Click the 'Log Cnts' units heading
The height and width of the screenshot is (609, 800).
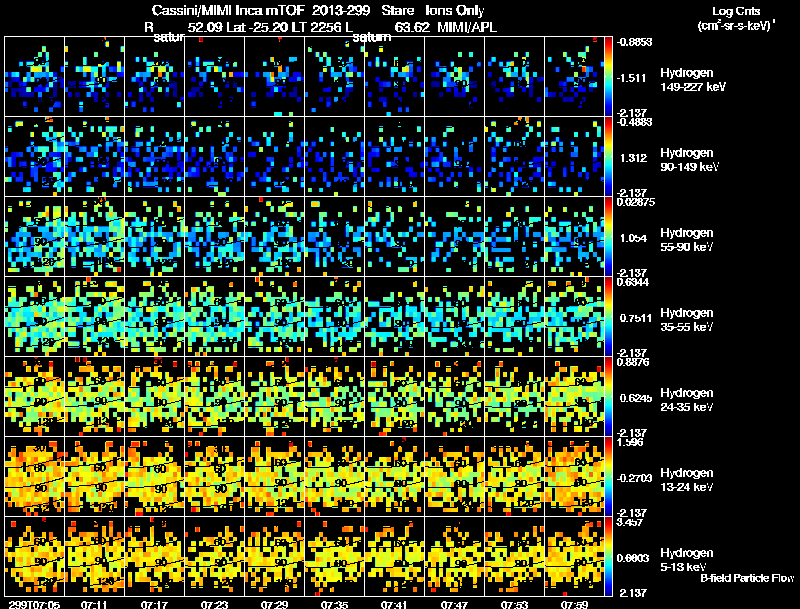click(736, 11)
